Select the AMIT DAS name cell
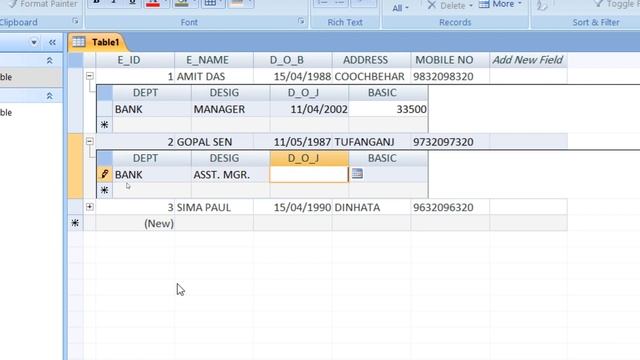Image resolution: width=640 pixels, height=360 pixels. [214, 76]
